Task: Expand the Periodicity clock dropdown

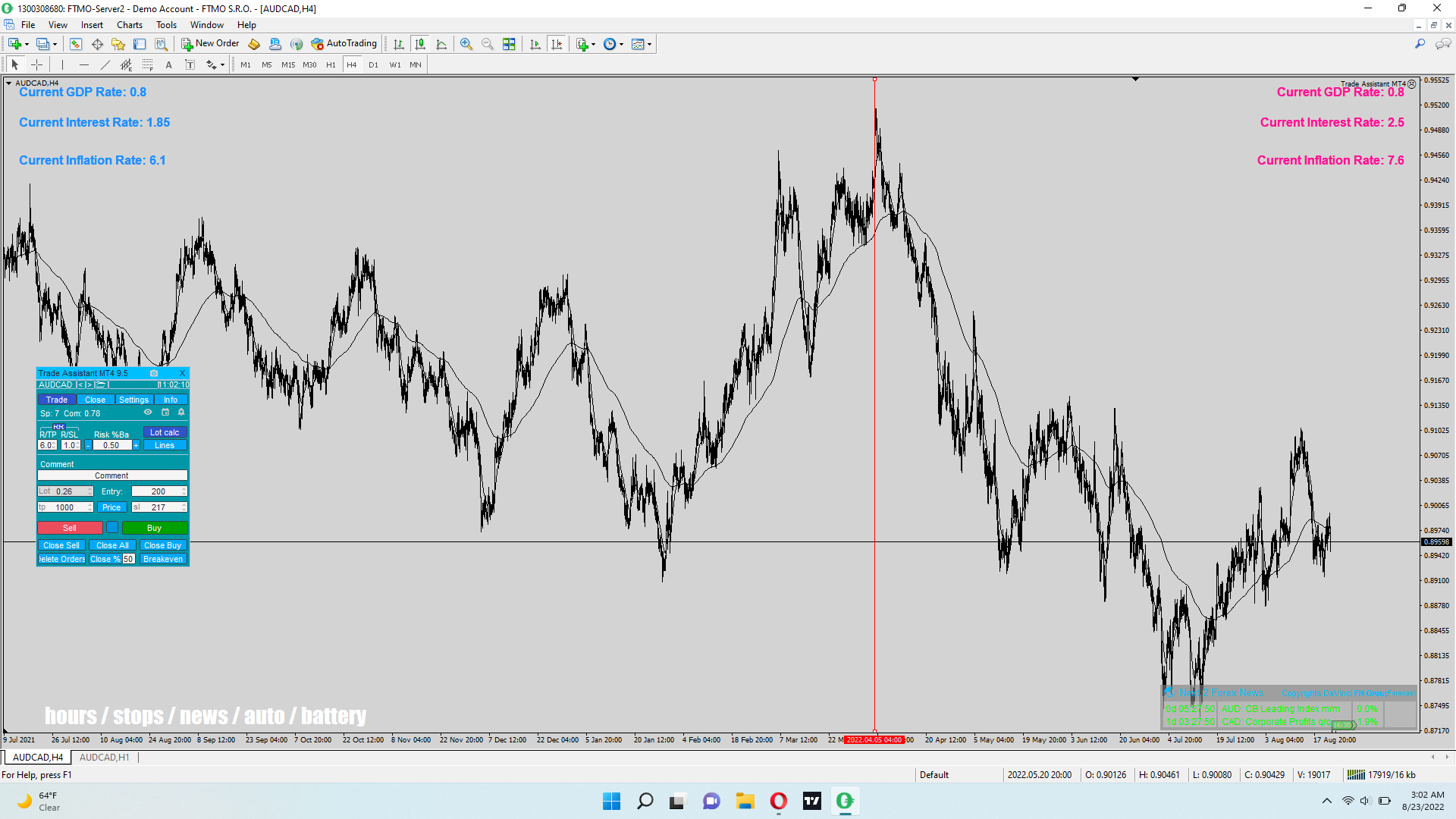Action: 622,45
